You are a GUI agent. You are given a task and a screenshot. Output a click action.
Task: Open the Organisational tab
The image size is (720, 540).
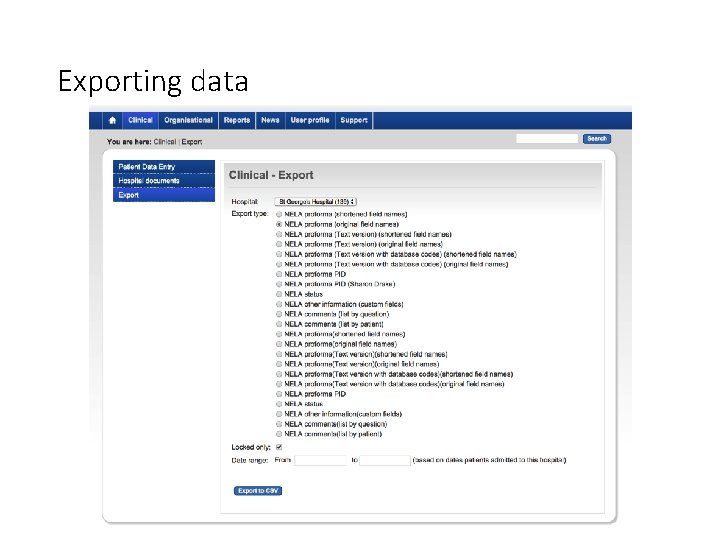tap(188, 120)
